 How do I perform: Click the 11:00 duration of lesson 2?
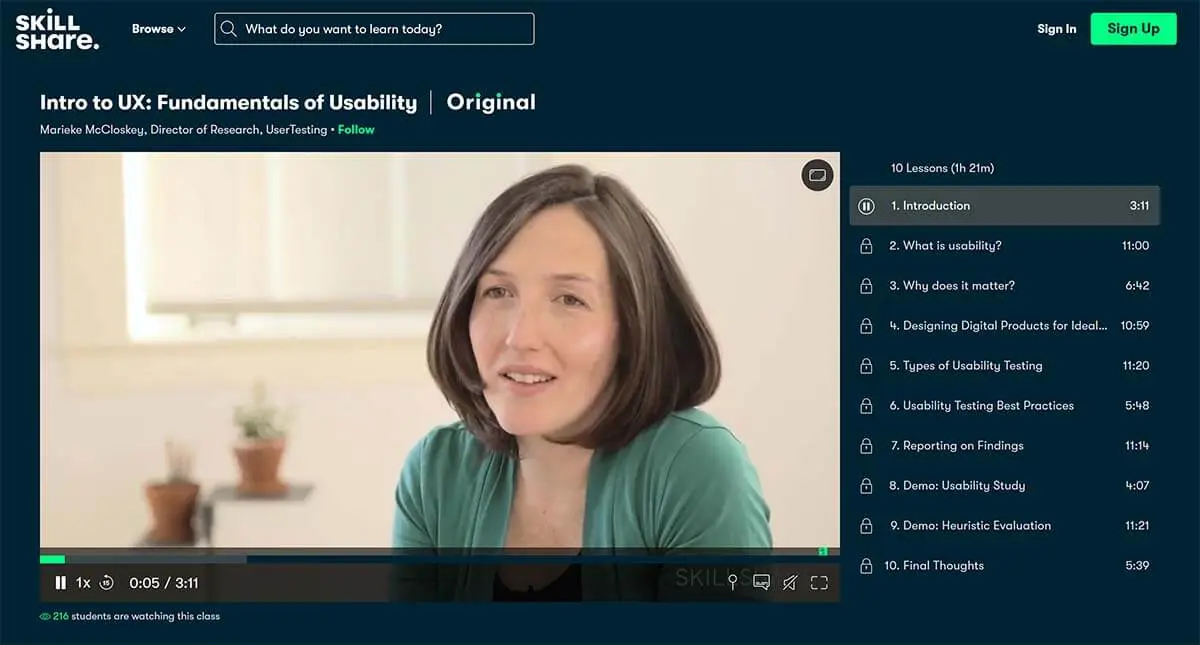coord(1135,246)
